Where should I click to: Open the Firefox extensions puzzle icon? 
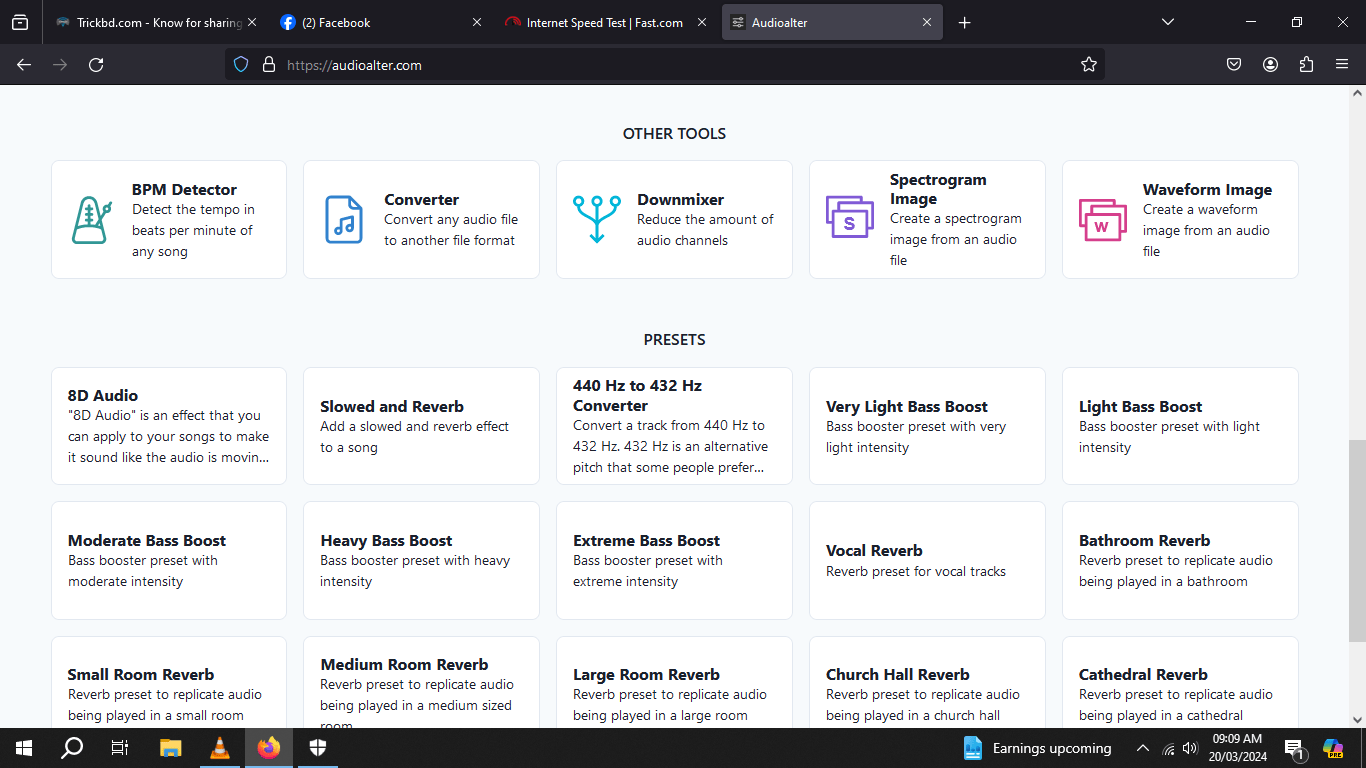coord(1306,65)
